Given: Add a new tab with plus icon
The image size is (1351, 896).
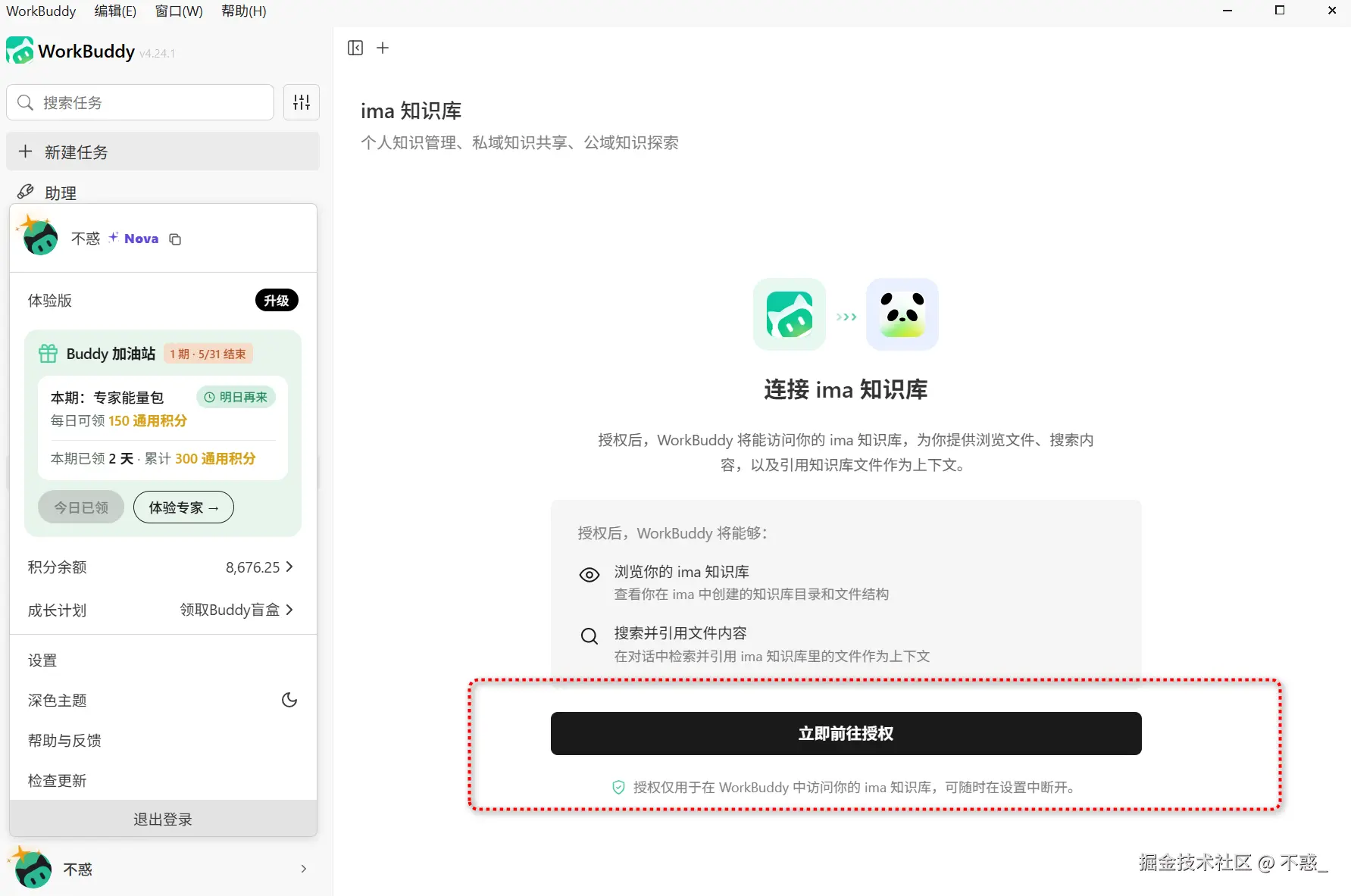Looking at the screenshot, I should coord(383,48).
